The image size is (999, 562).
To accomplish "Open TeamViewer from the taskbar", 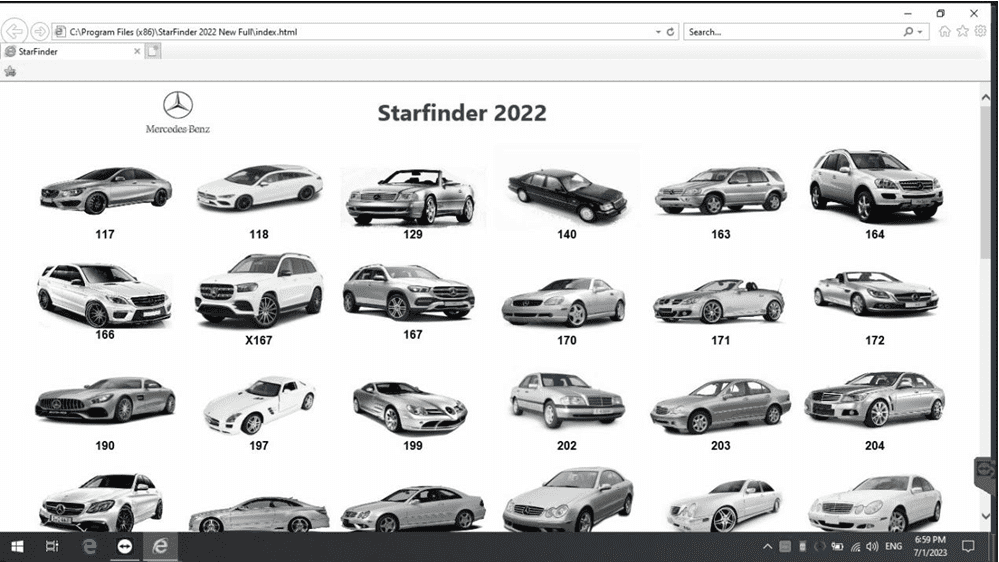I will click(x=125, y=546).
